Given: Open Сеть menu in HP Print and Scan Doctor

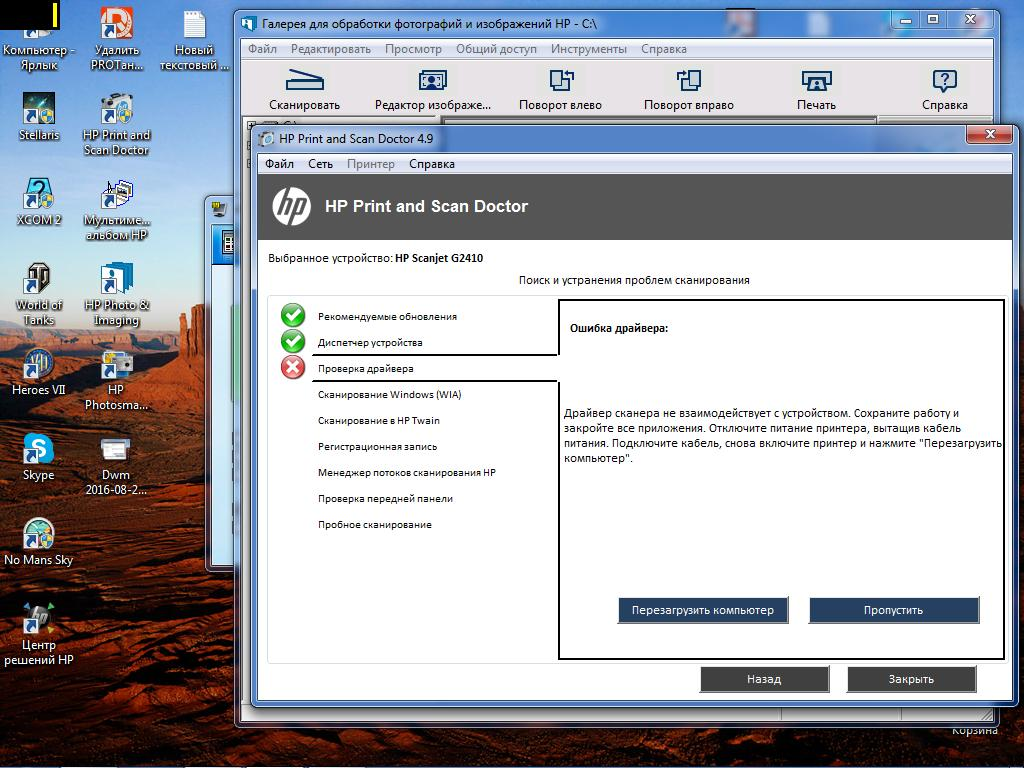Looking at the screenshot, I should (x=321, y=164).
